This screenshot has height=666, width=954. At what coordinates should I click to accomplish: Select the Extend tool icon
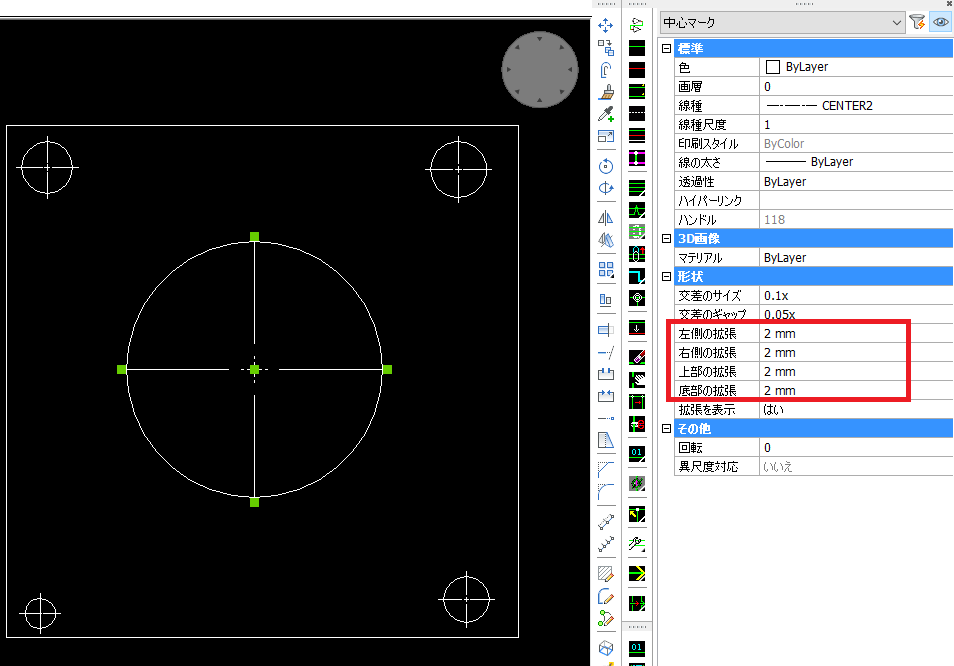click(x=605, y=352)
